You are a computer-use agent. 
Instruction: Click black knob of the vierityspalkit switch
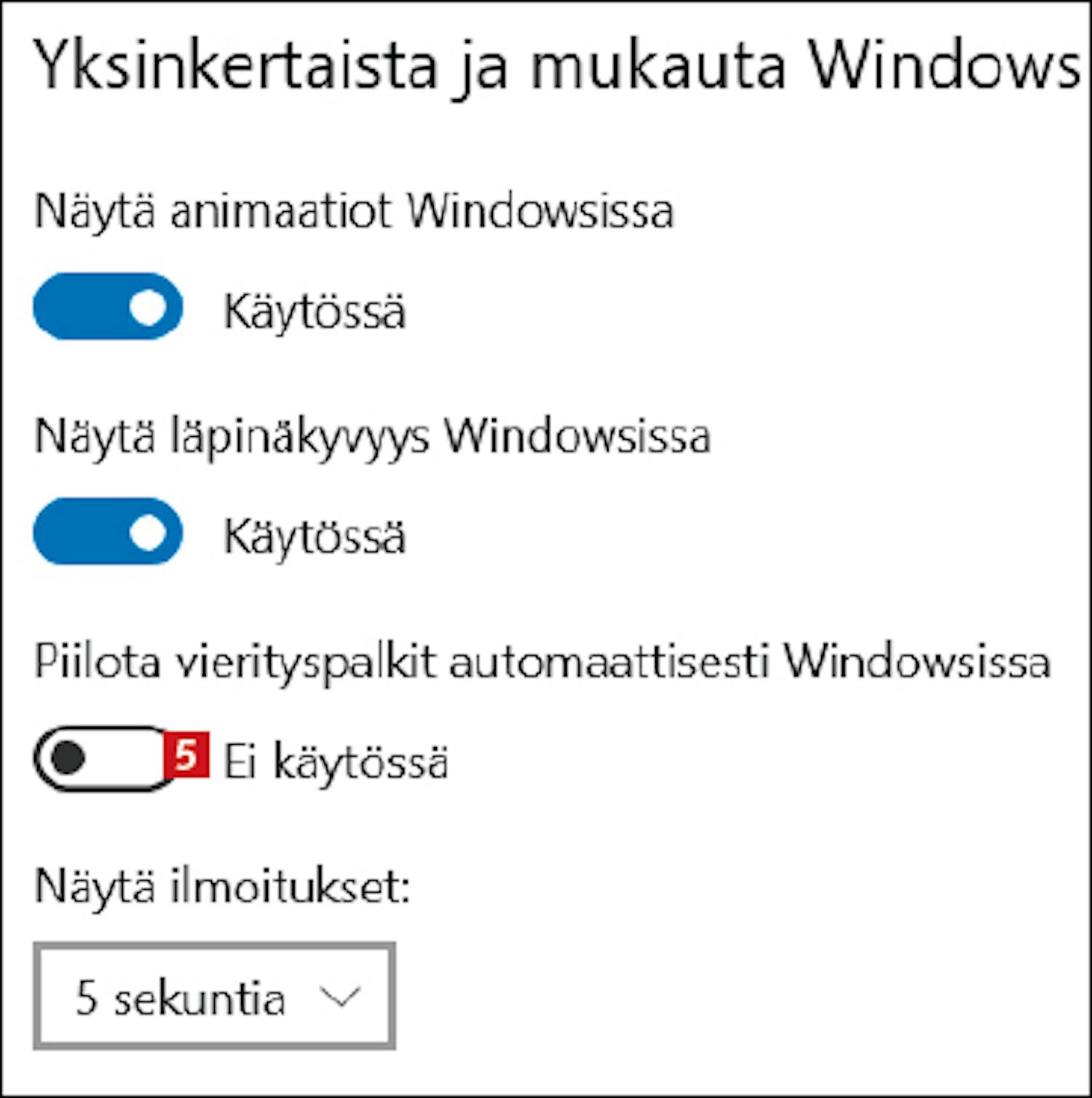pos(68,759)
